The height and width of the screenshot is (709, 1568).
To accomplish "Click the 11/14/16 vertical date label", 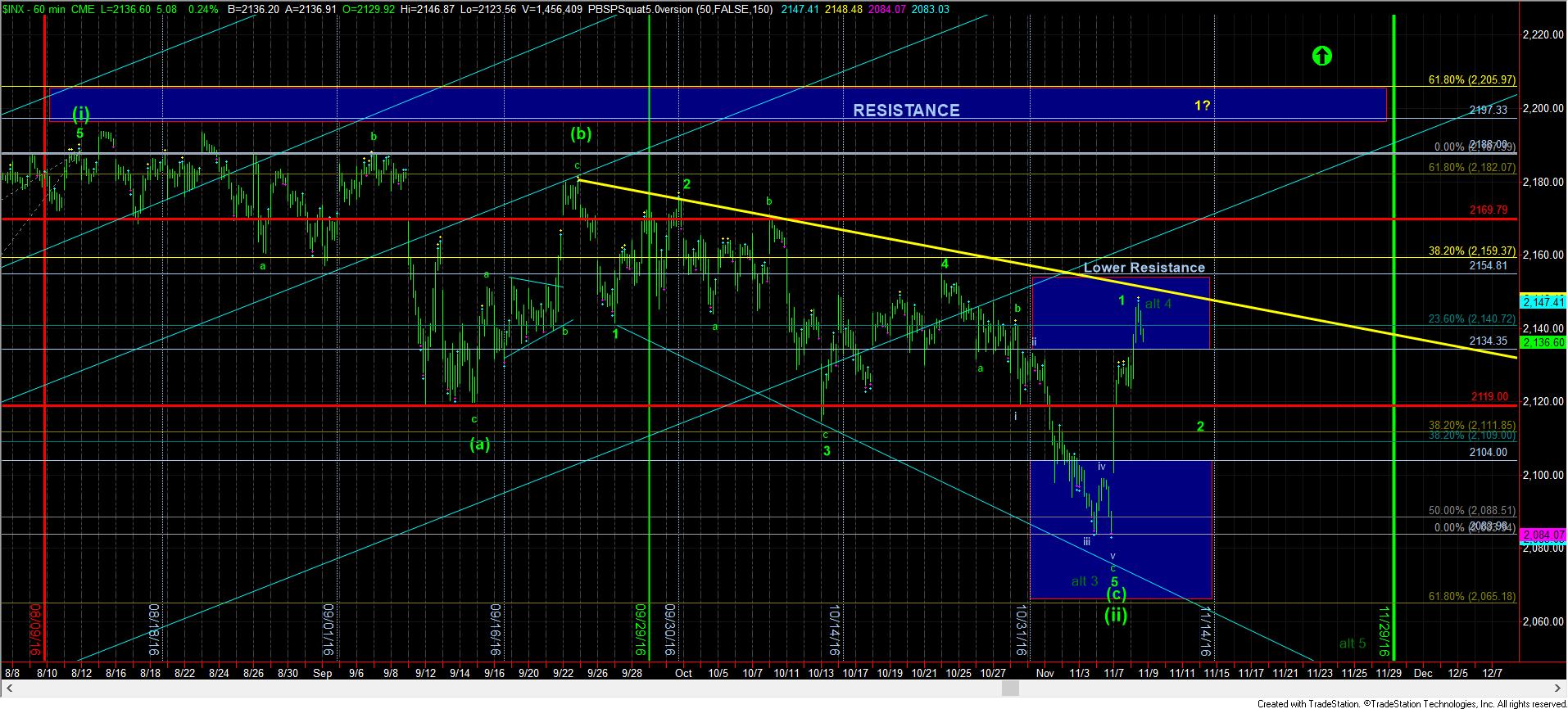I will [x=1206, y=631].
